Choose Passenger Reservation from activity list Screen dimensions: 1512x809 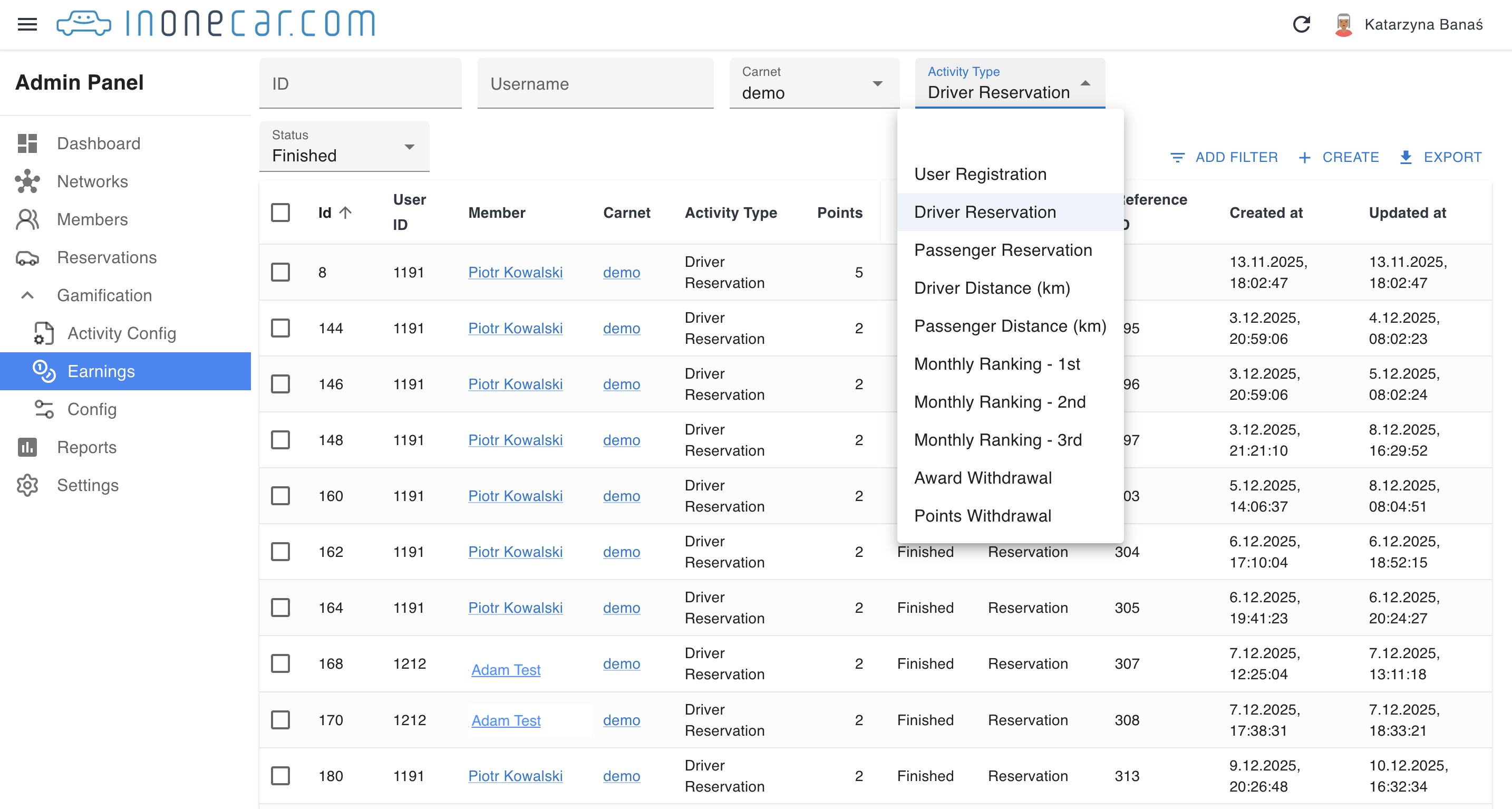1003,250
